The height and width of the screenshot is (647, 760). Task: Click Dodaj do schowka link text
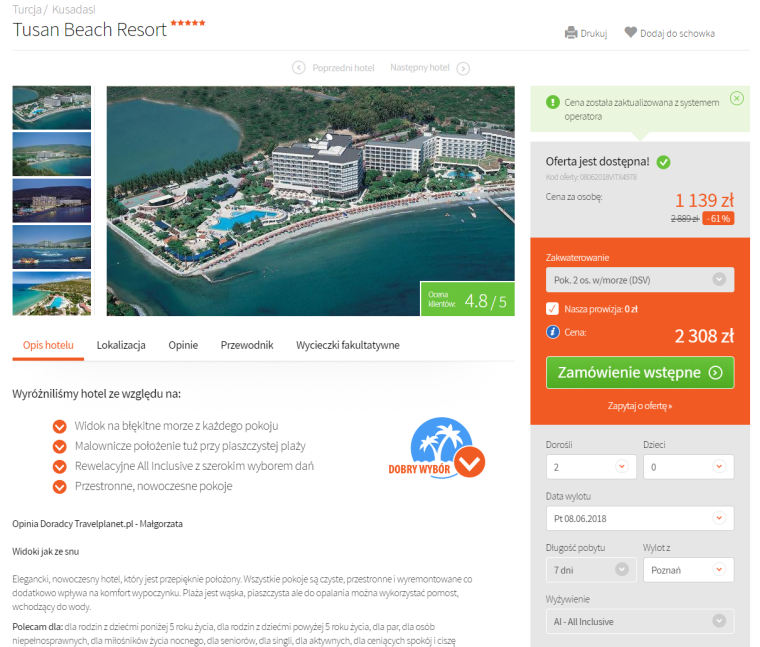[677, 33]
